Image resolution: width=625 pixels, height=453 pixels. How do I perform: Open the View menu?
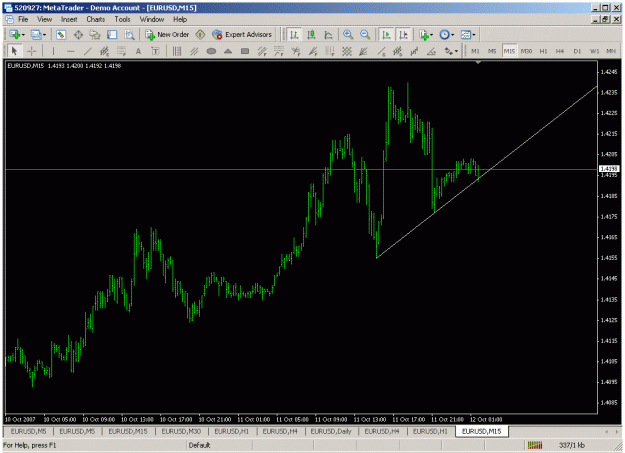(45, 19)
